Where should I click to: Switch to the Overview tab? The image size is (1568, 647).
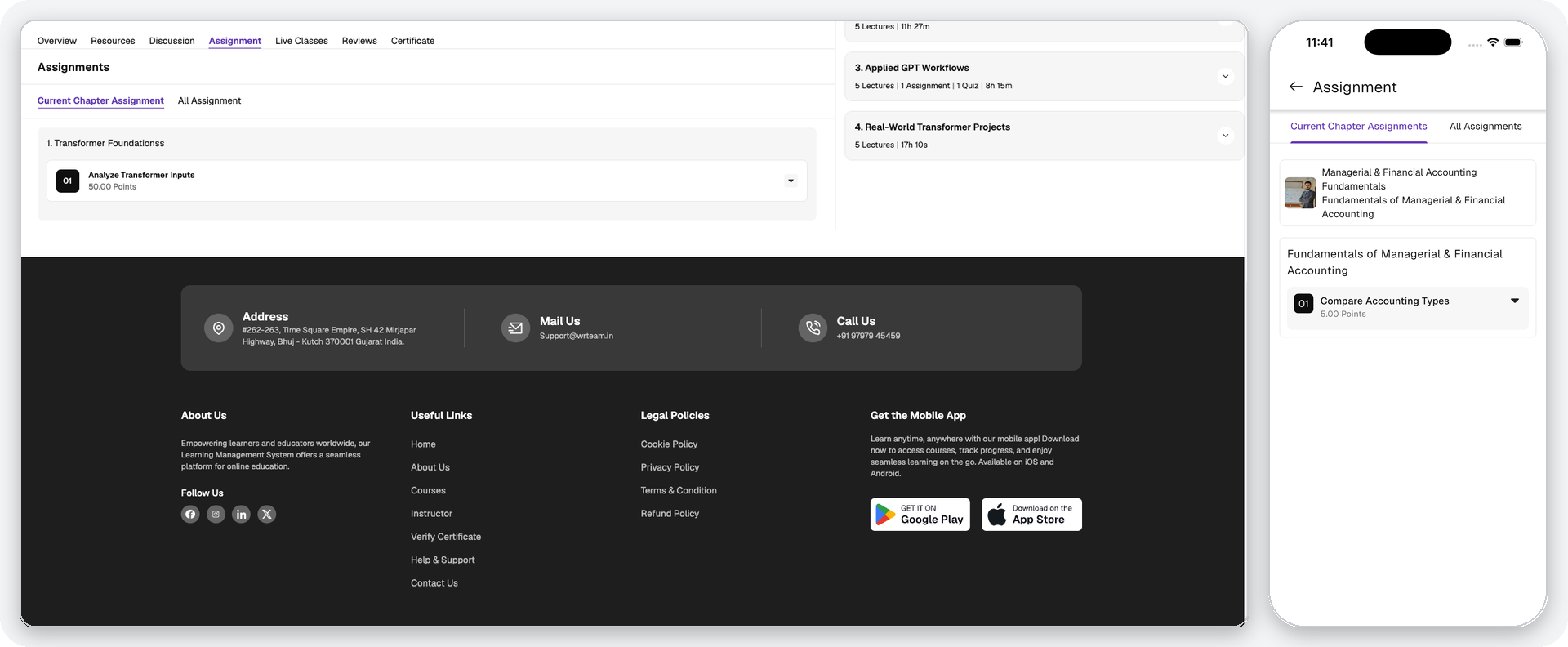[57, 41]
